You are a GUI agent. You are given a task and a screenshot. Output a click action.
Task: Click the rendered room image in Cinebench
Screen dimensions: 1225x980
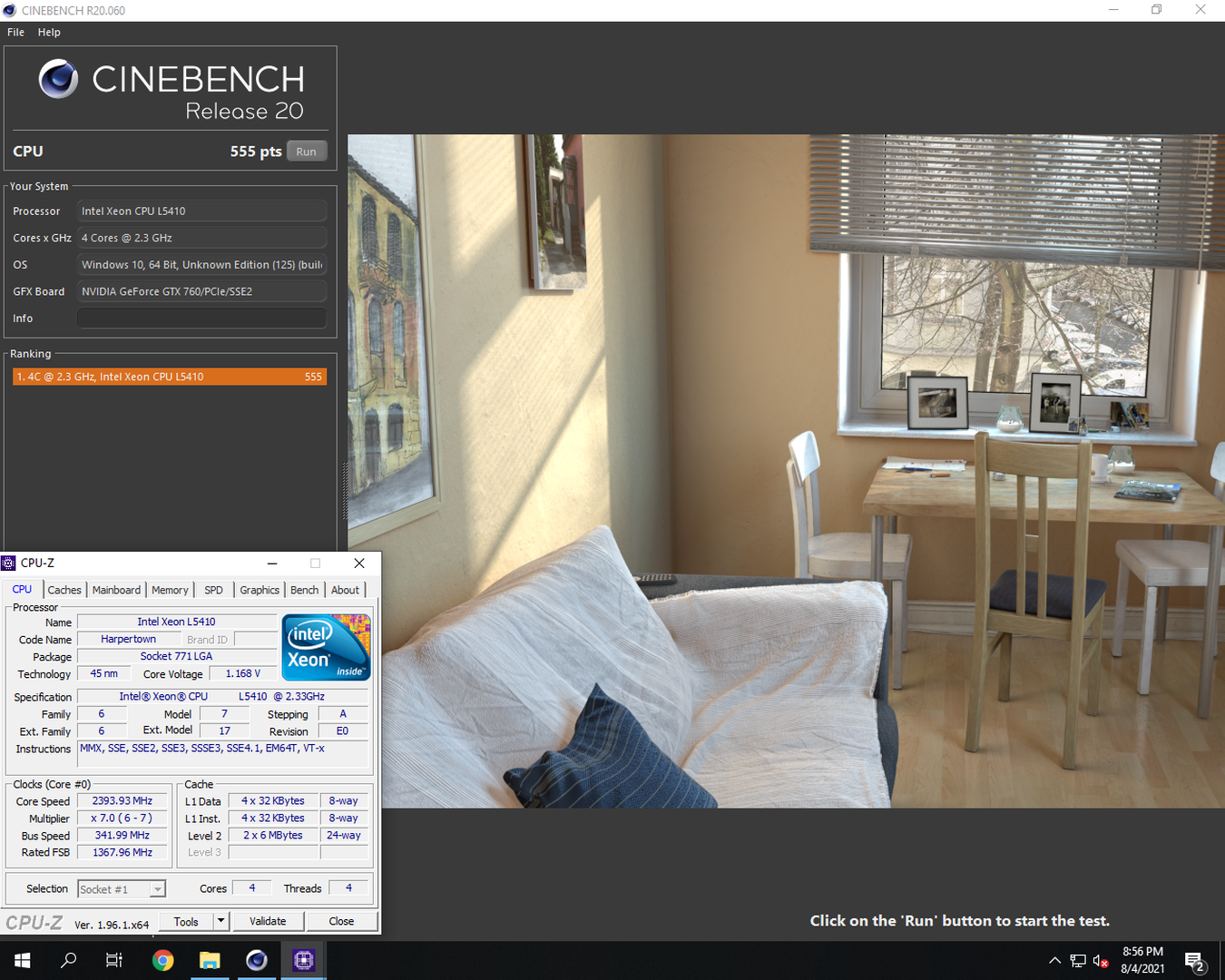tap(786, 471)
